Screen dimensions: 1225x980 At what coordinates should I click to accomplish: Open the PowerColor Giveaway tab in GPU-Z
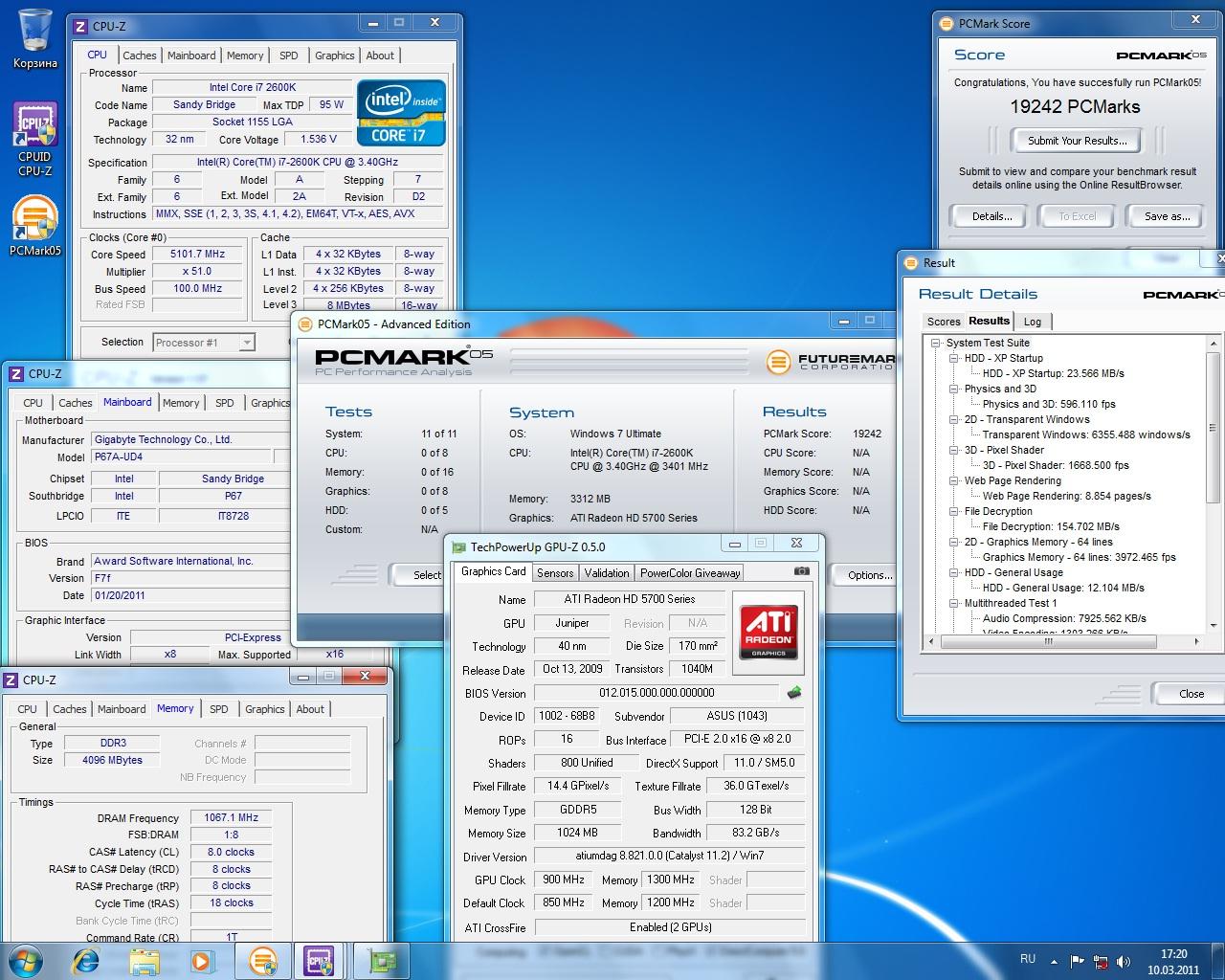point(690,573)
